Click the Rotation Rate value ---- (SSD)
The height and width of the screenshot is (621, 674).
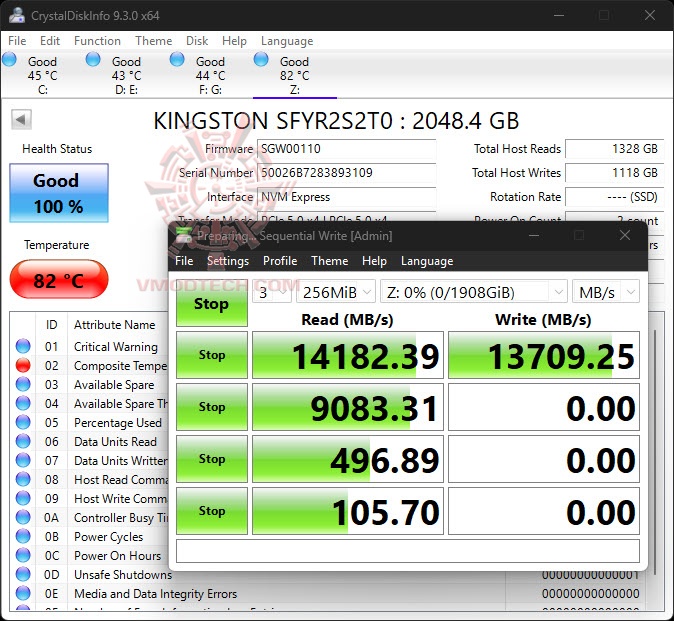point(614,197)
